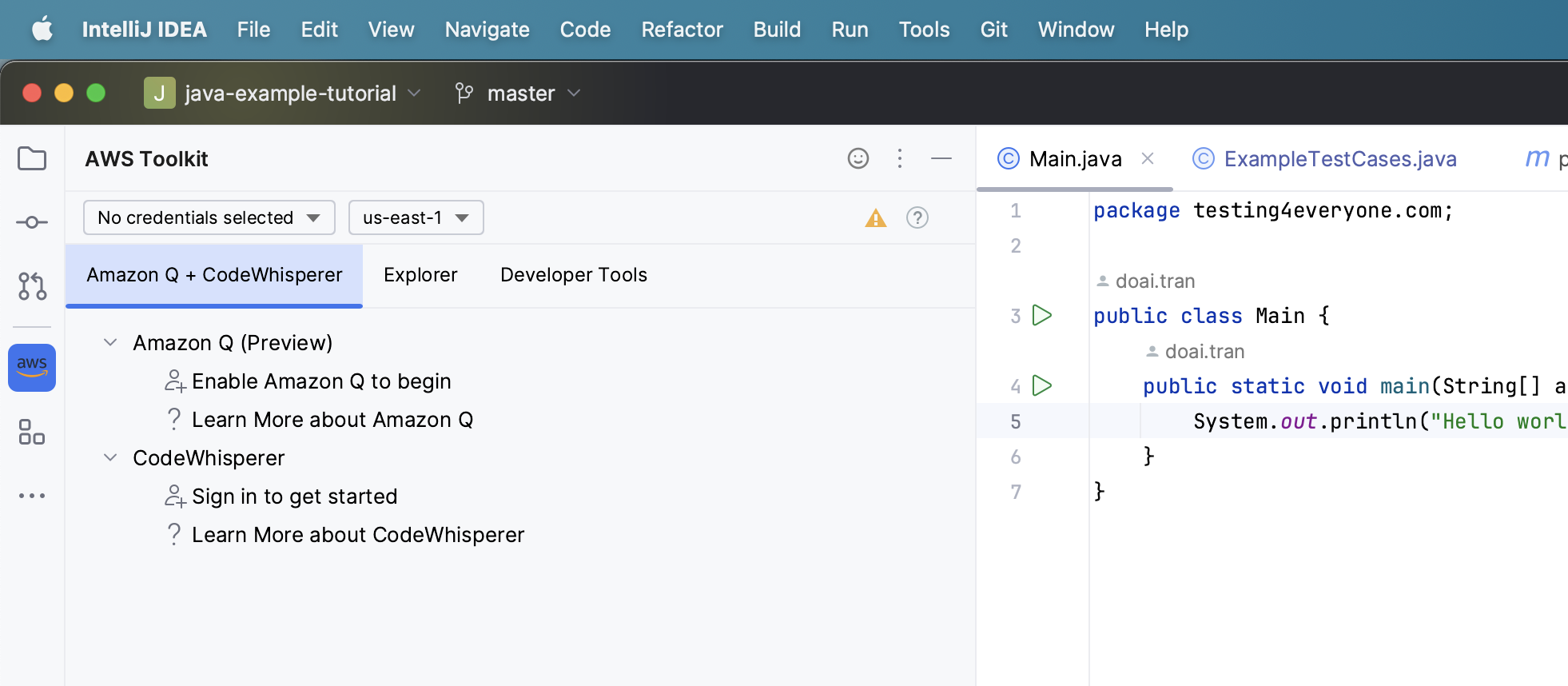Image resolution: width=1568 pixels, height=686 pixels.
Task: Click the Apple menu icon
Action: pyautogui.click(x=42, y=30)
